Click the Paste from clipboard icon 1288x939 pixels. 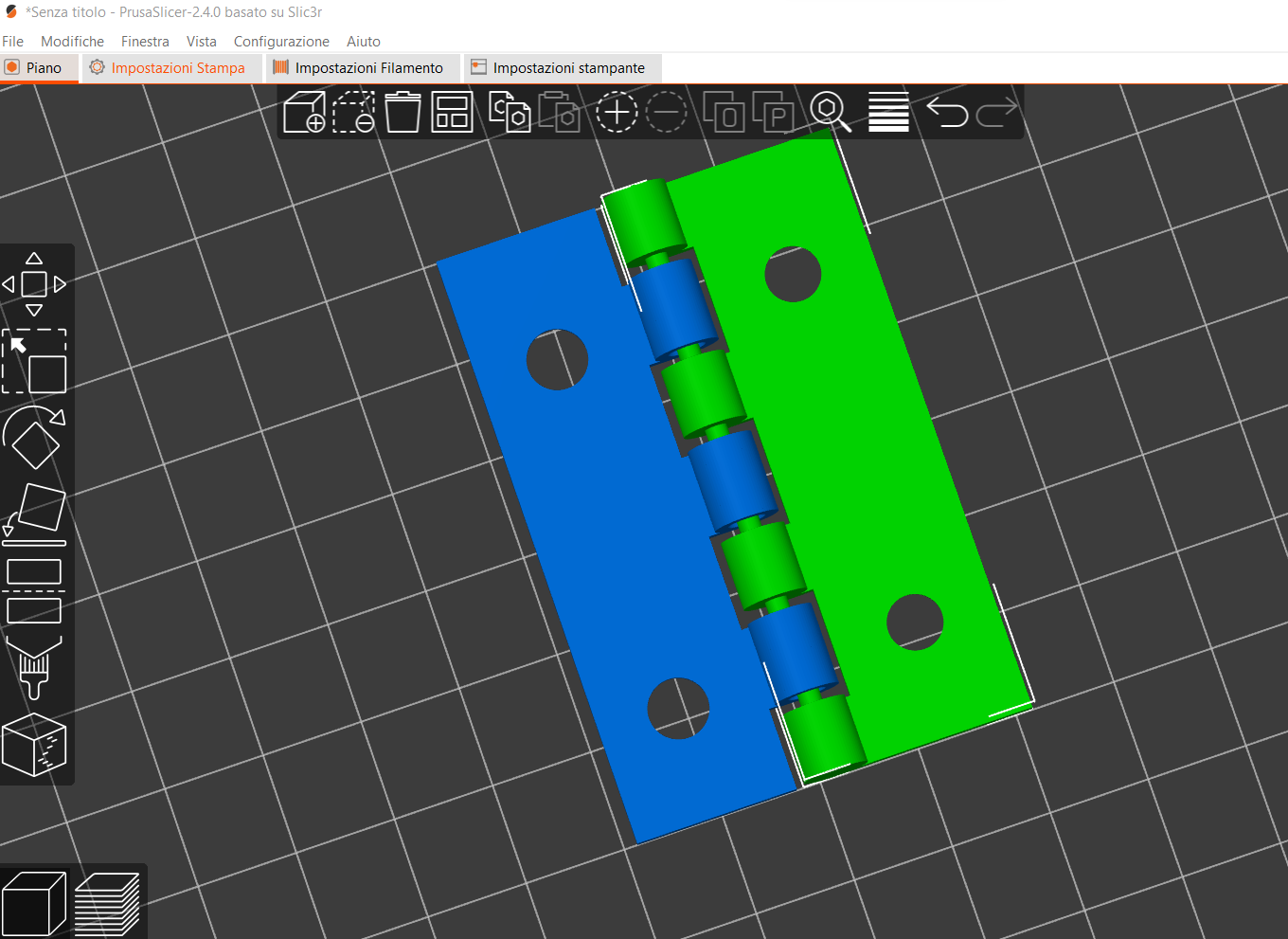(560, 112)
